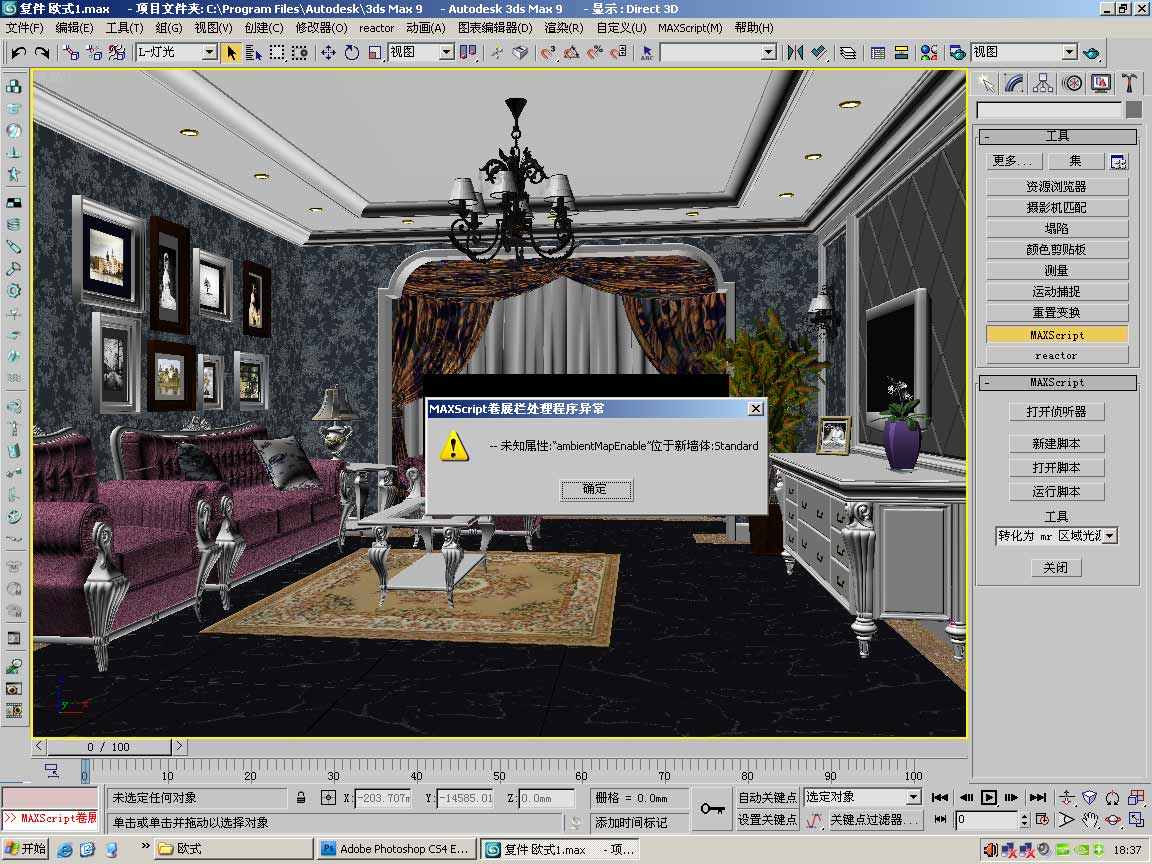Screen dimensions: 1152x864
Task: Open the render type 视图 dropdown
Action: coord(1070,52)
